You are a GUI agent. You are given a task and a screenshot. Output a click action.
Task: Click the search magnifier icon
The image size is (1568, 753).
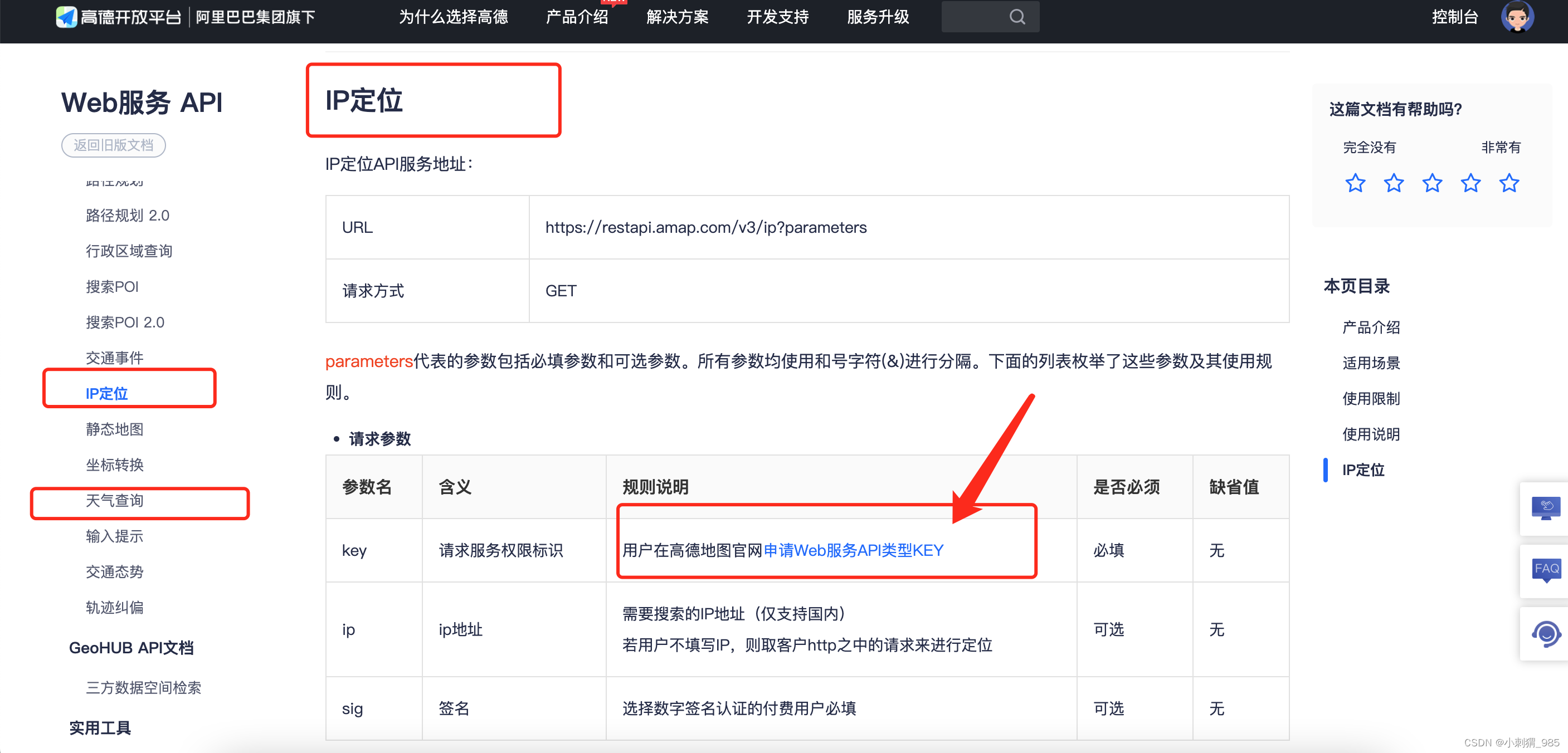[1017, 17]
